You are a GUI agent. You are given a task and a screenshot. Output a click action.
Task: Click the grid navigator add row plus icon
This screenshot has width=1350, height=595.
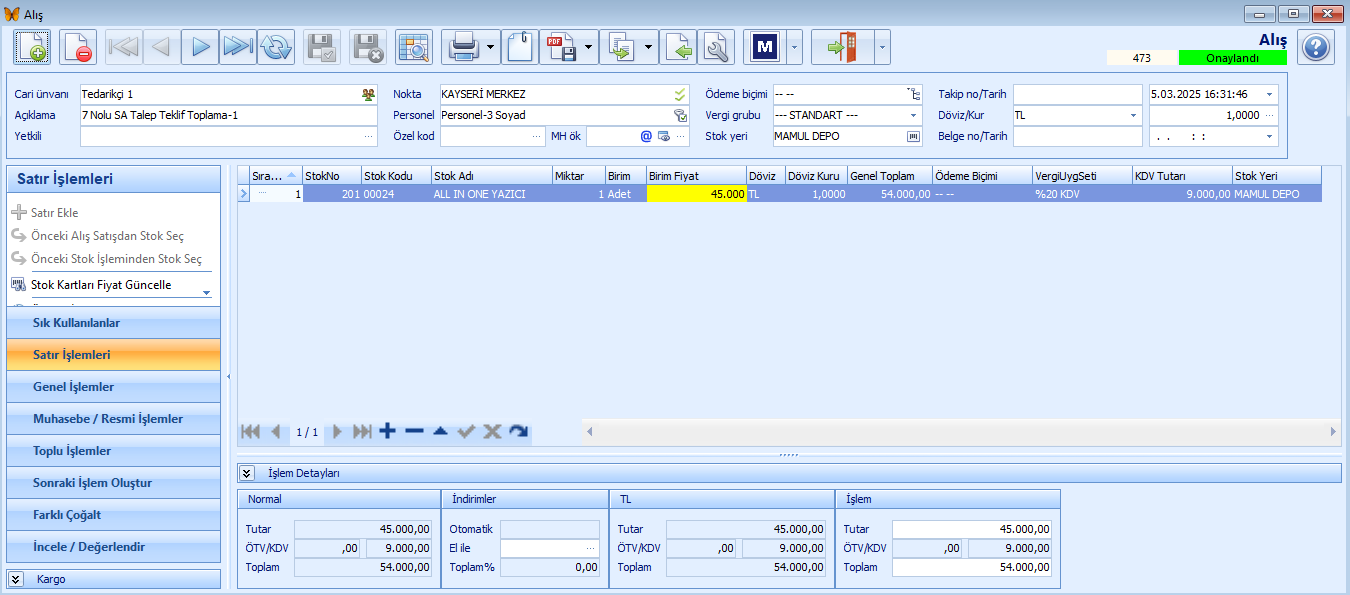(388, 431)
